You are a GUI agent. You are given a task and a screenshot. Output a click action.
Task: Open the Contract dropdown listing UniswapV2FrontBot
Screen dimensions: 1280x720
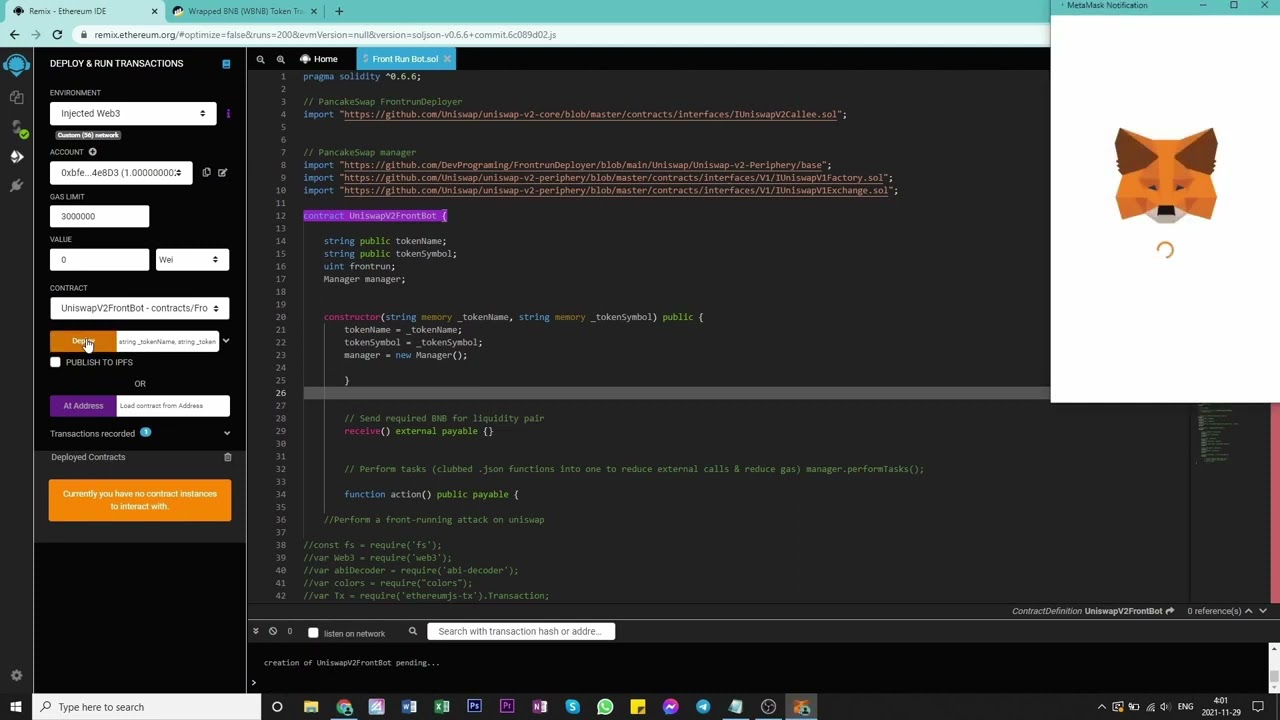(140, 308)
